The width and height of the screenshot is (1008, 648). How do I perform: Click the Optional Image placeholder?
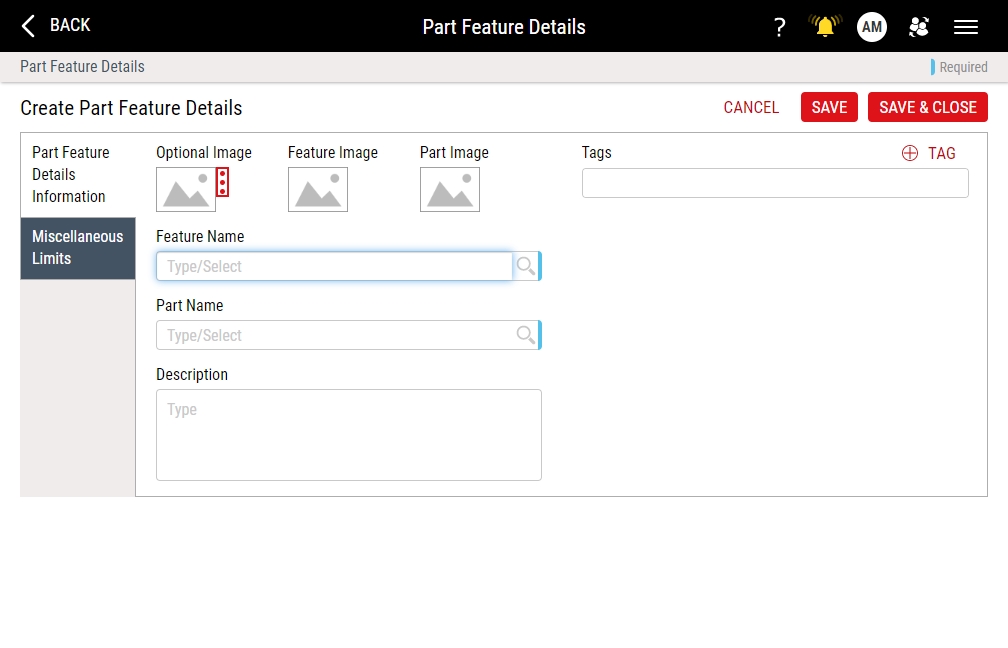[186, 190]
